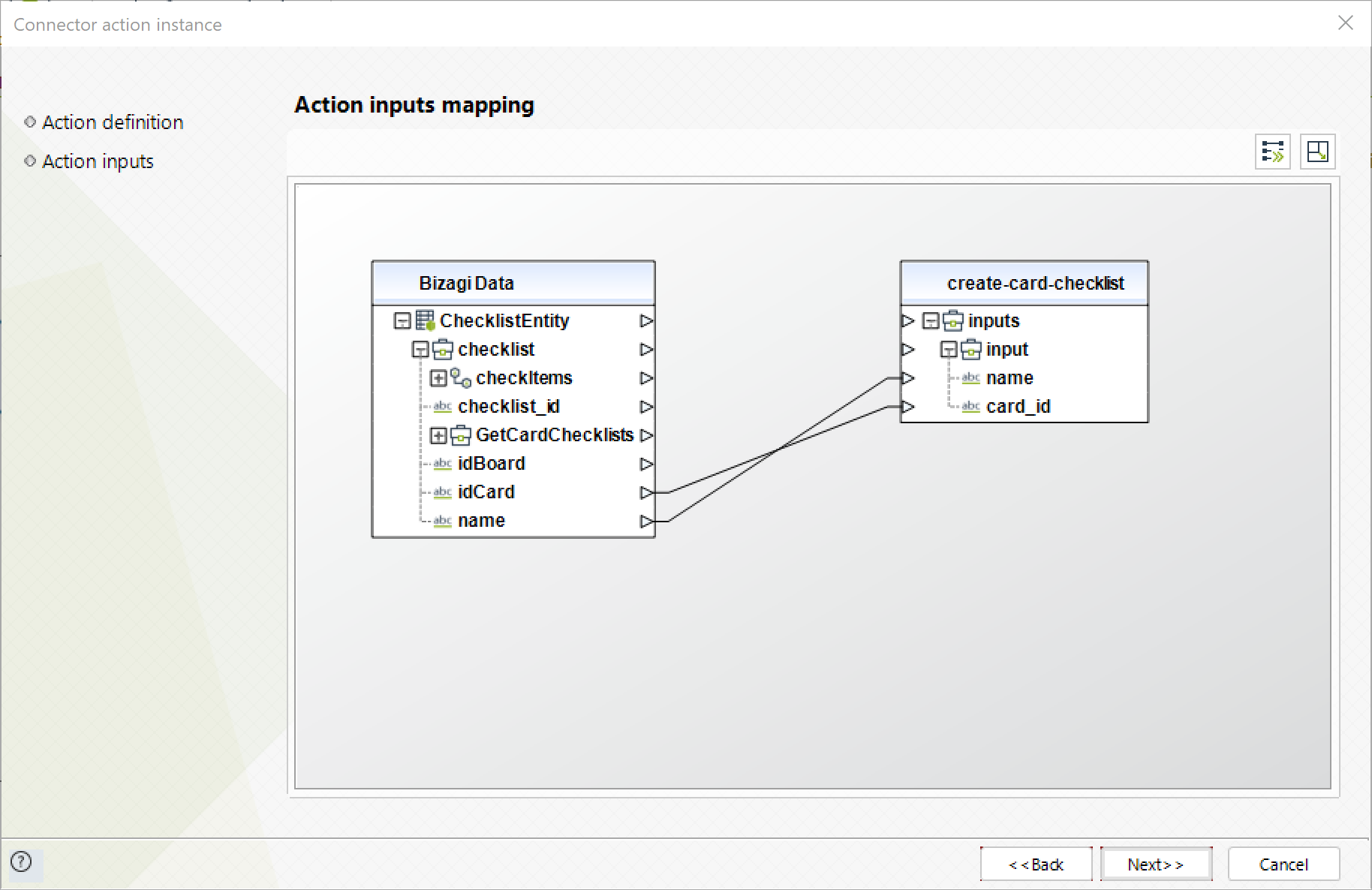
Task: Click the input node connector arrow
Action: [908, 350]
